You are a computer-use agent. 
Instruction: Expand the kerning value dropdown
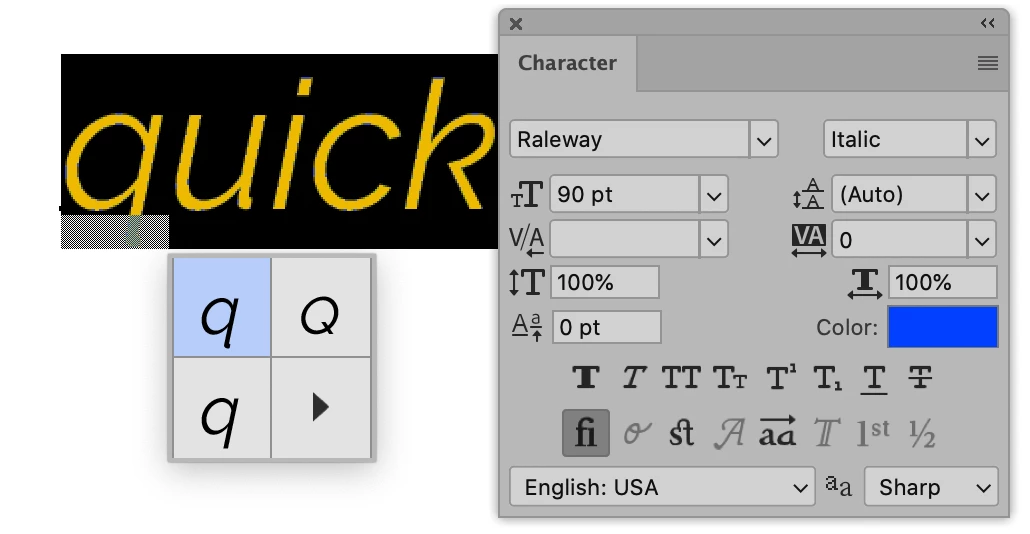pos(714,240)
